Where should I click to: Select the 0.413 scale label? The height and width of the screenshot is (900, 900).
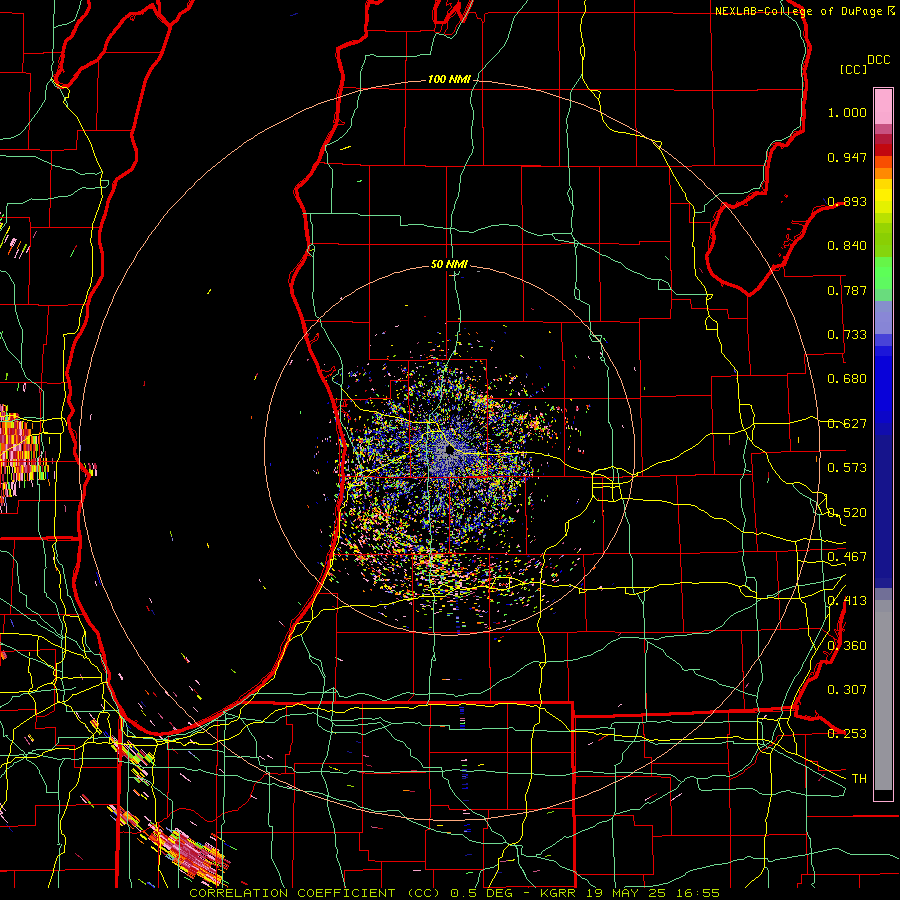(847, 601)
